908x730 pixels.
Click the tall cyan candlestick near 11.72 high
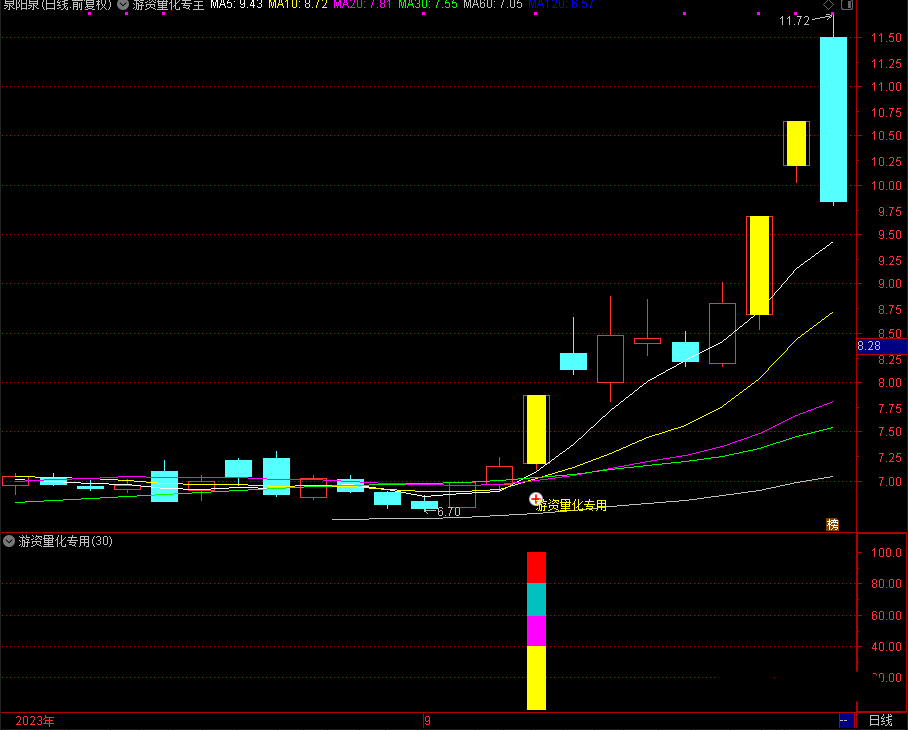[x=833, y=120]
